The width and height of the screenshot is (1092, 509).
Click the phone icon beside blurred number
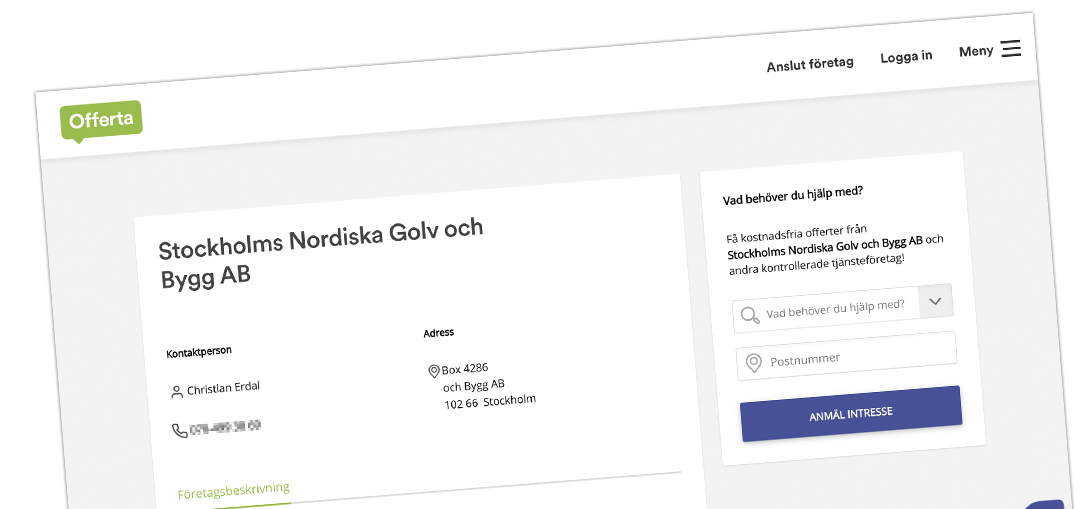coord(179,430)
